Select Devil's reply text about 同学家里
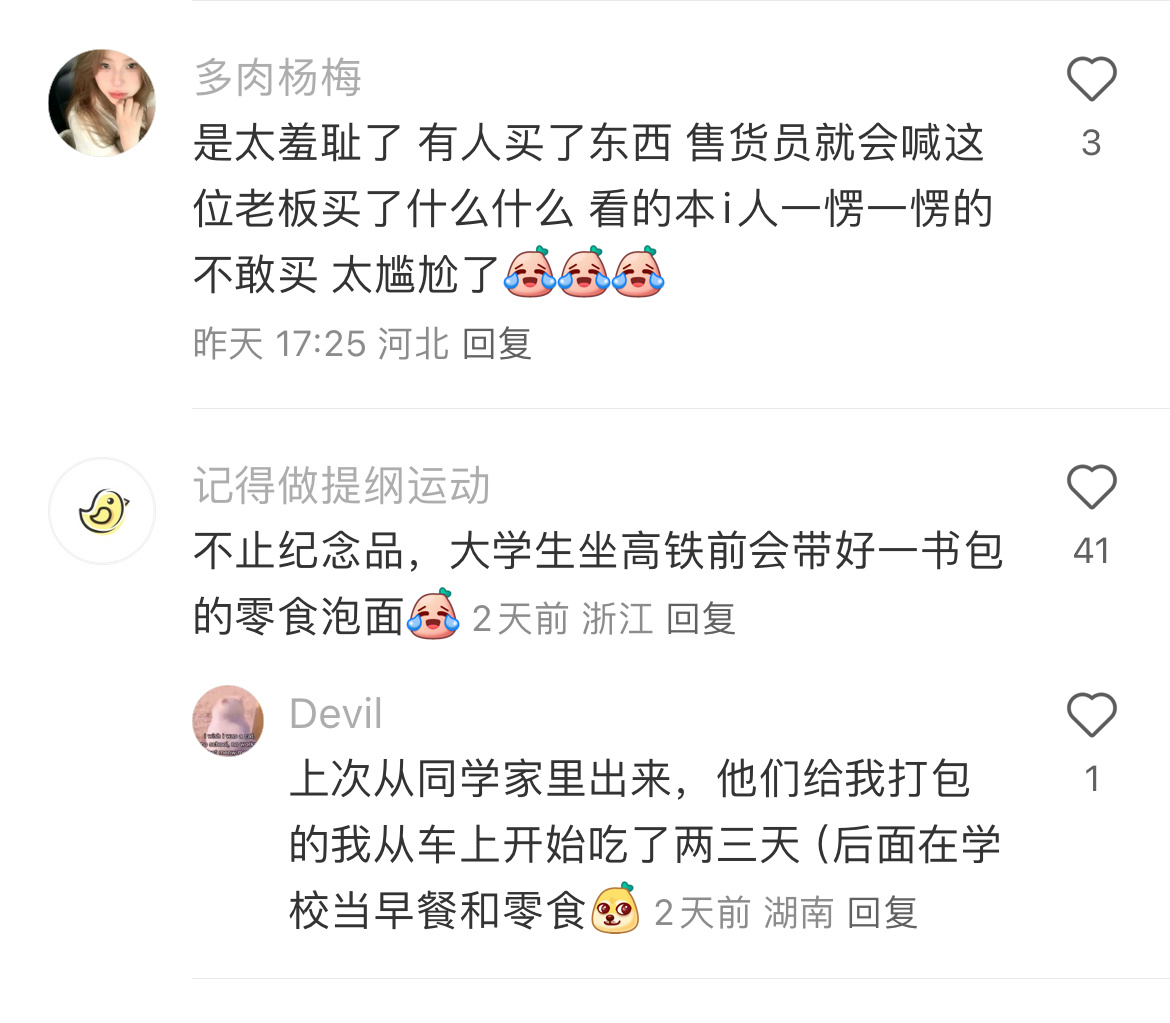The height and width of the screenshot is (1023, 1170). (x=645, y=845)
